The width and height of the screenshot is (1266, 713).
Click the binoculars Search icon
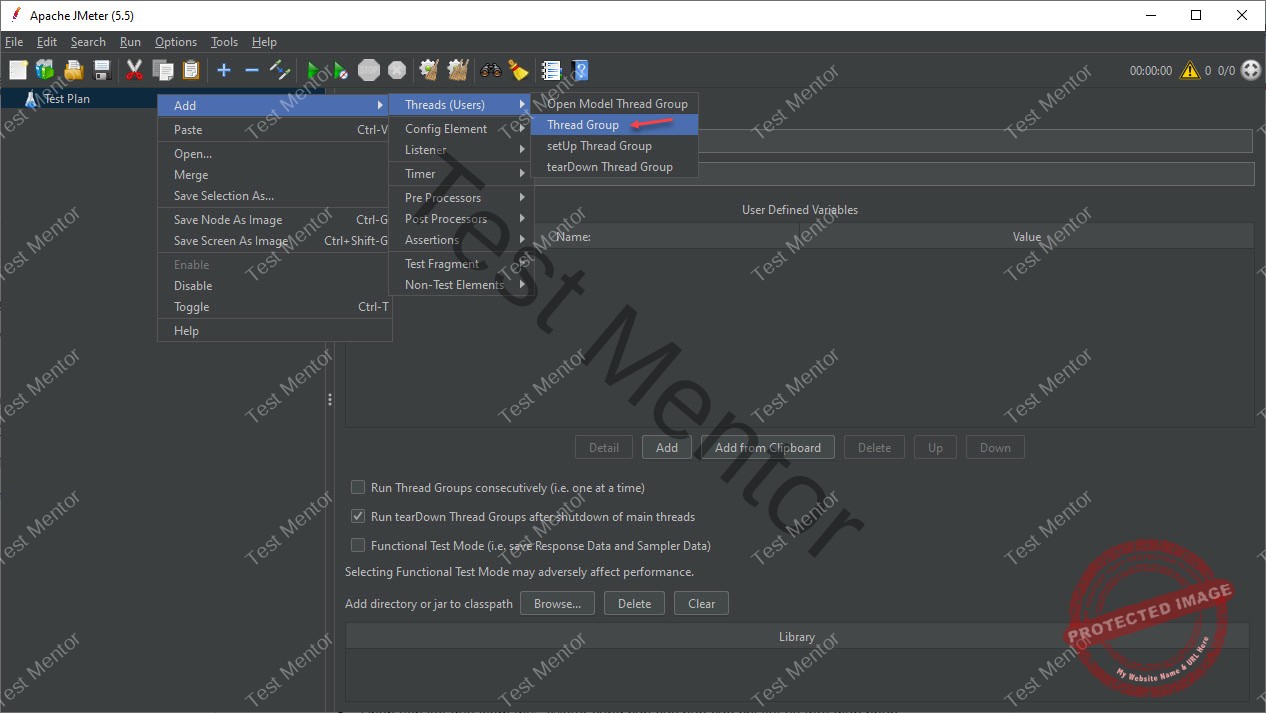(x=490, y=70)
